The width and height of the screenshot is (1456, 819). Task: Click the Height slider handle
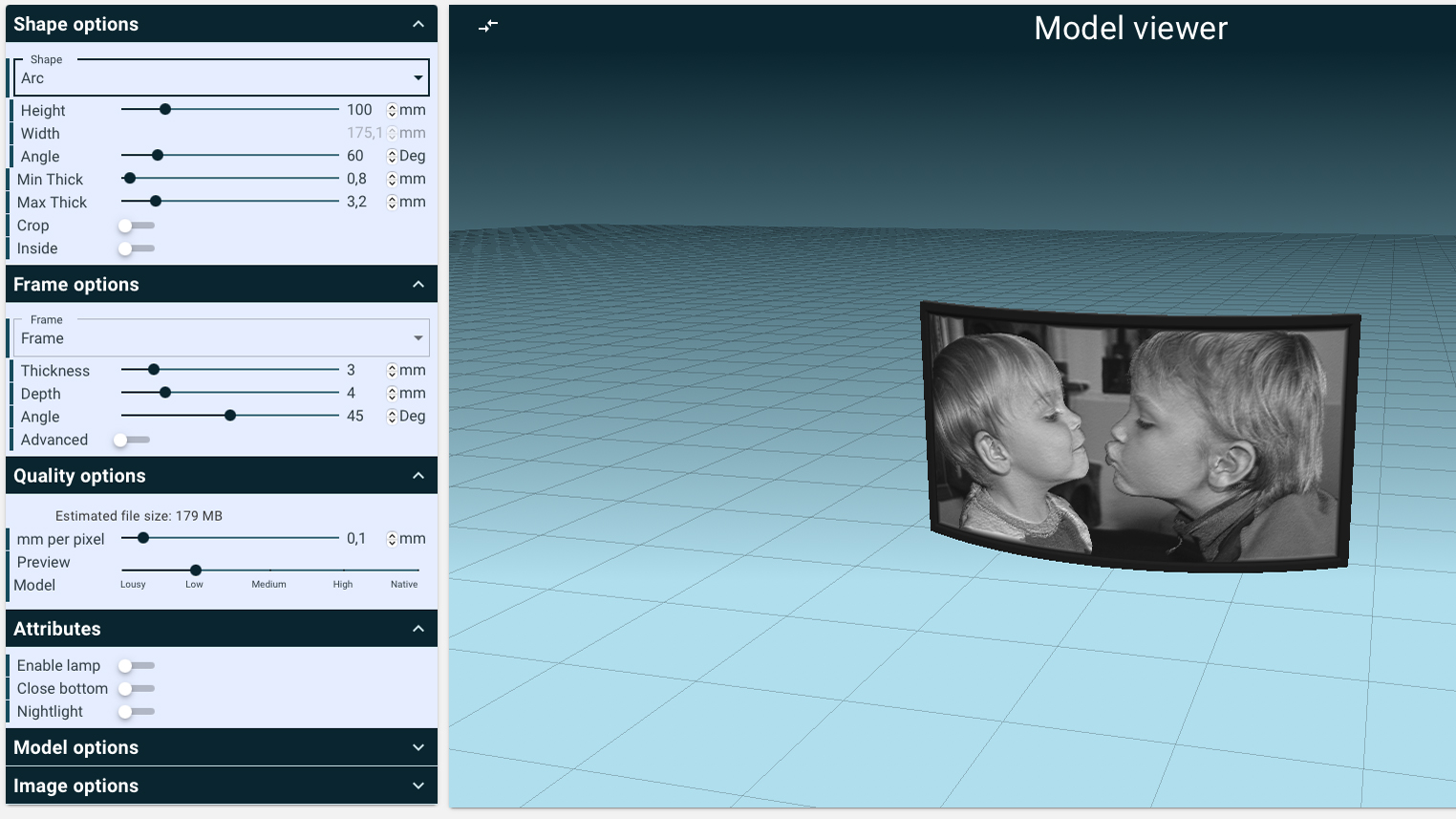[165, 110]
